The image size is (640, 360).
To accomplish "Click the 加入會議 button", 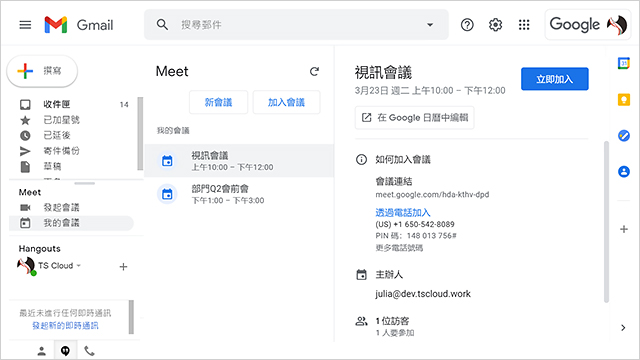I will 287,102.
